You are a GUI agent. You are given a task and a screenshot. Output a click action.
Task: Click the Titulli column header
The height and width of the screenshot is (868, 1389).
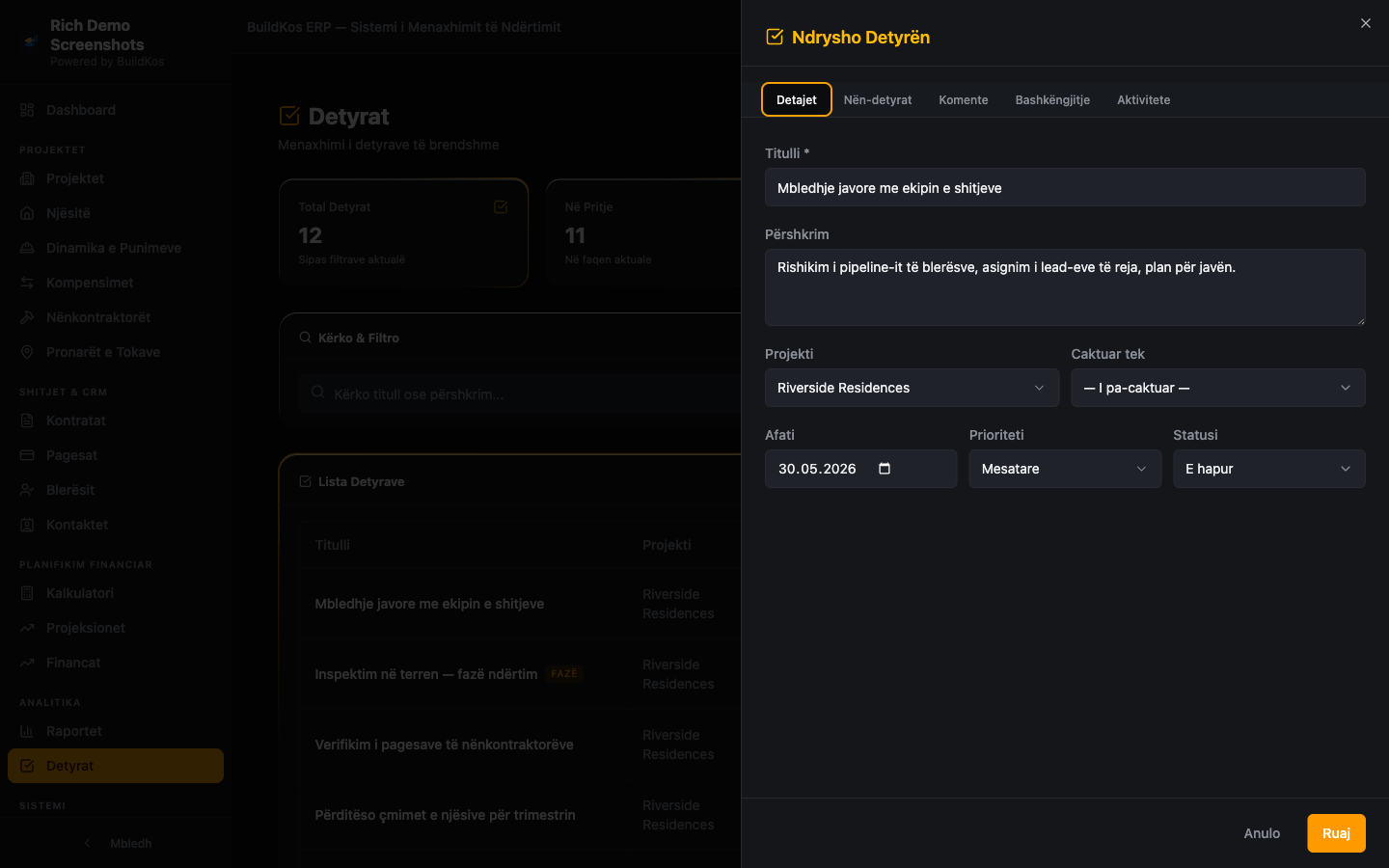pos(332,545)
